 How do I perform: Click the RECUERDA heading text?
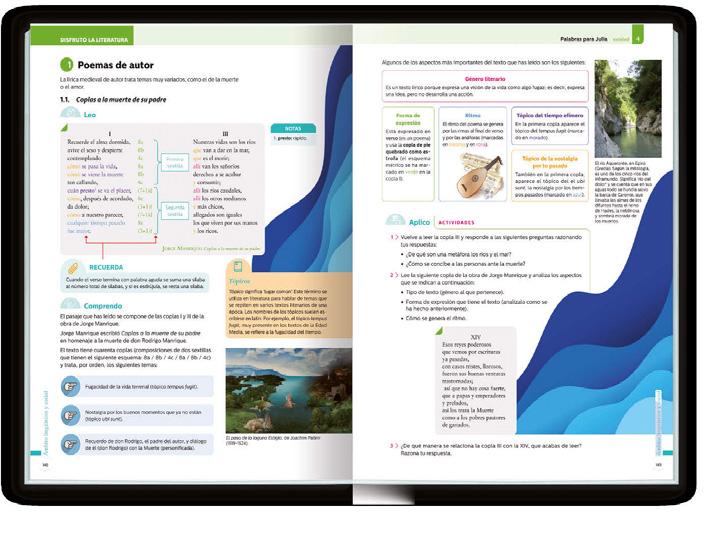pos(106,267)
